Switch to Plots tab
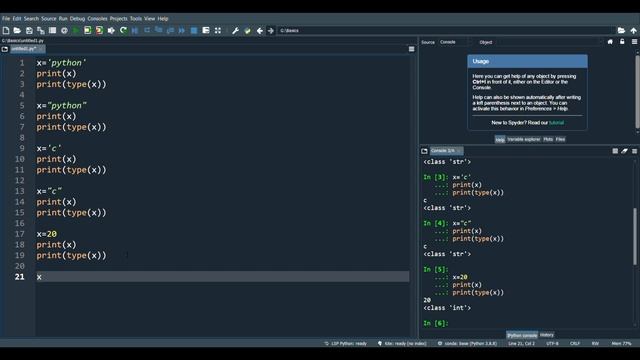Screen dimensions: 640x360 click(548, 139)
